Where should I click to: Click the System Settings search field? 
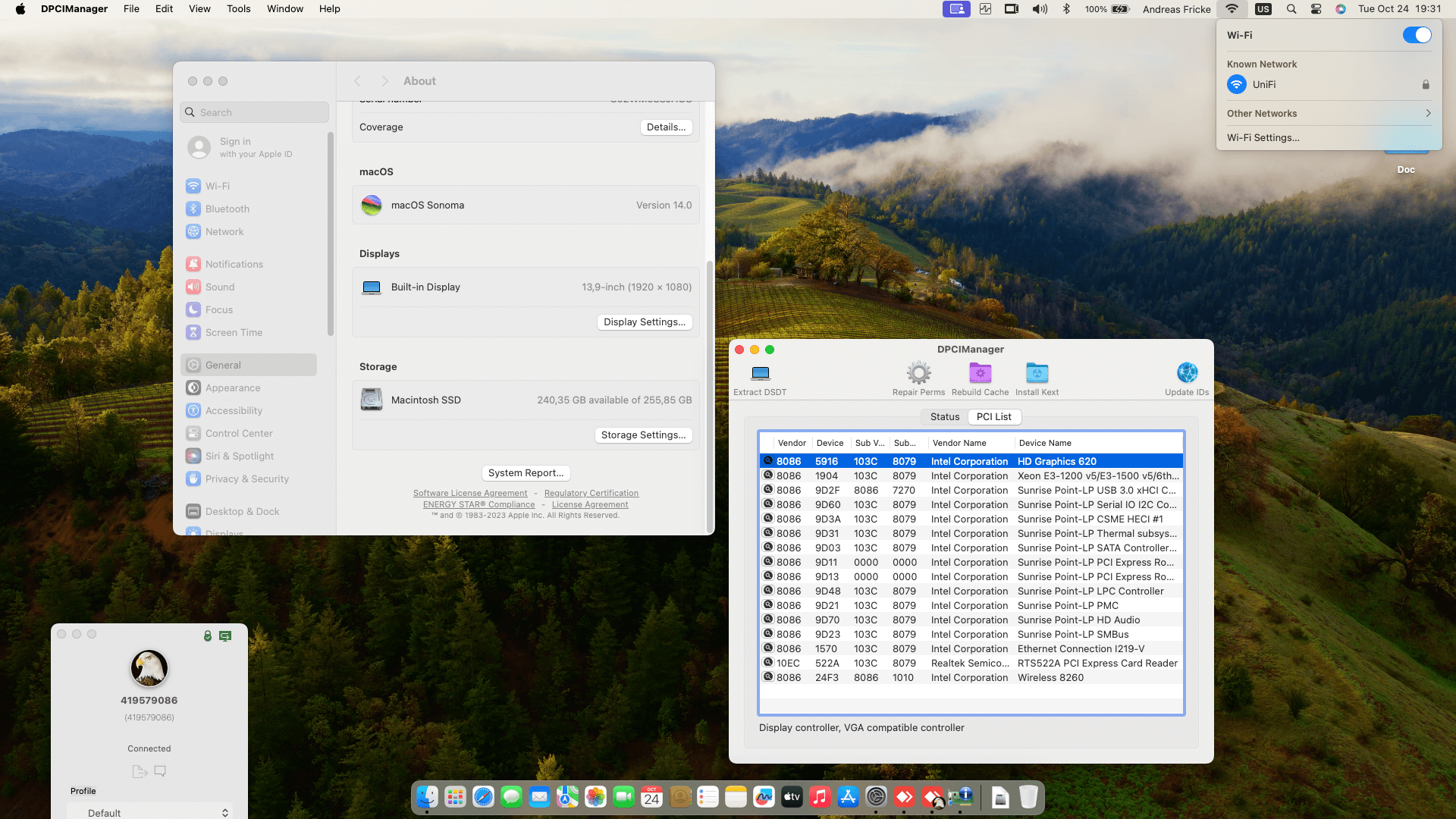coord(254,112)
